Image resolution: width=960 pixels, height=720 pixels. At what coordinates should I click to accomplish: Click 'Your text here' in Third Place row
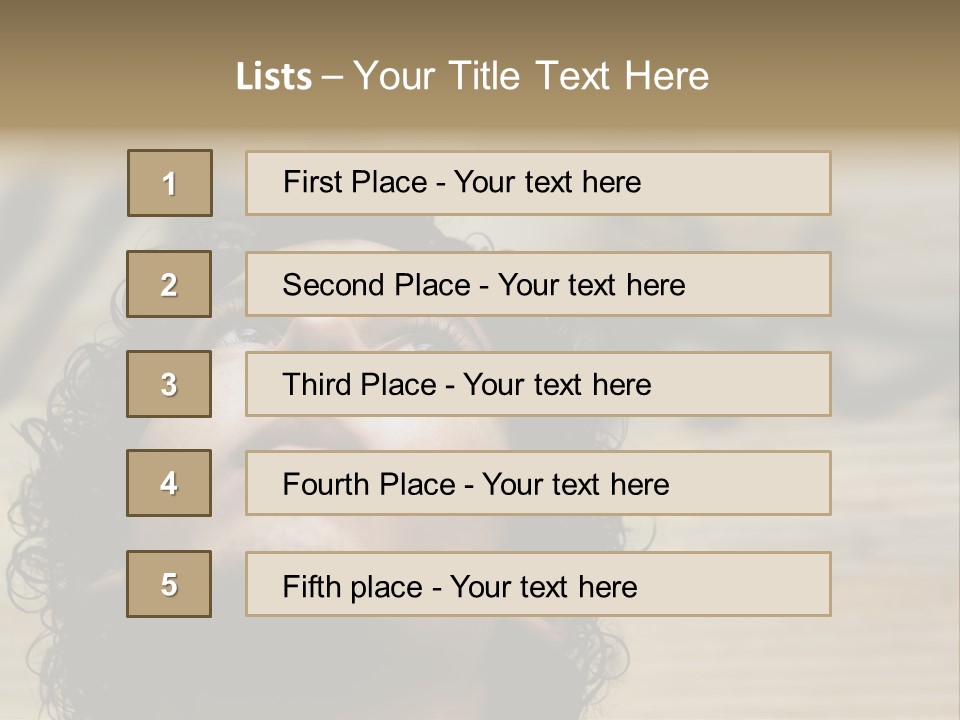point(557,385)
